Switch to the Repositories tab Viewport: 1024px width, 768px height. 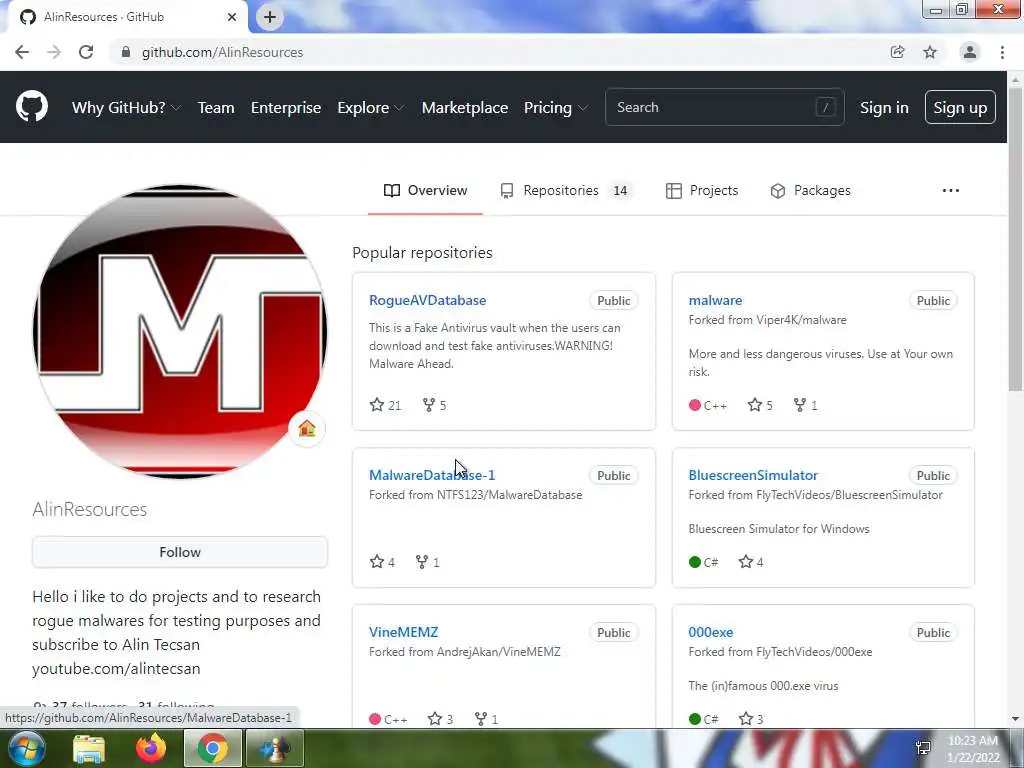[566, 191]
